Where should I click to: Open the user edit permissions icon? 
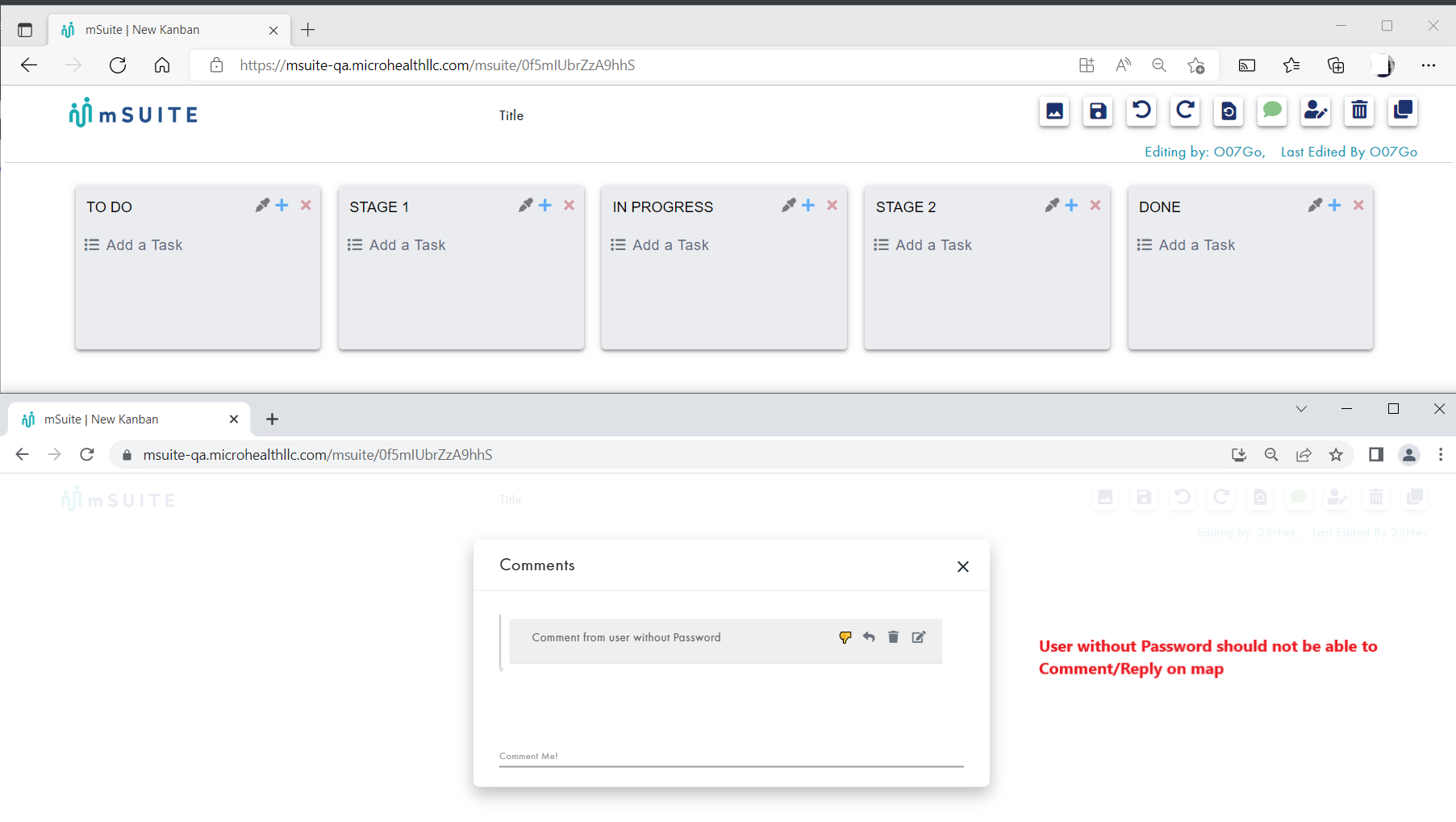coord(1315,111)
